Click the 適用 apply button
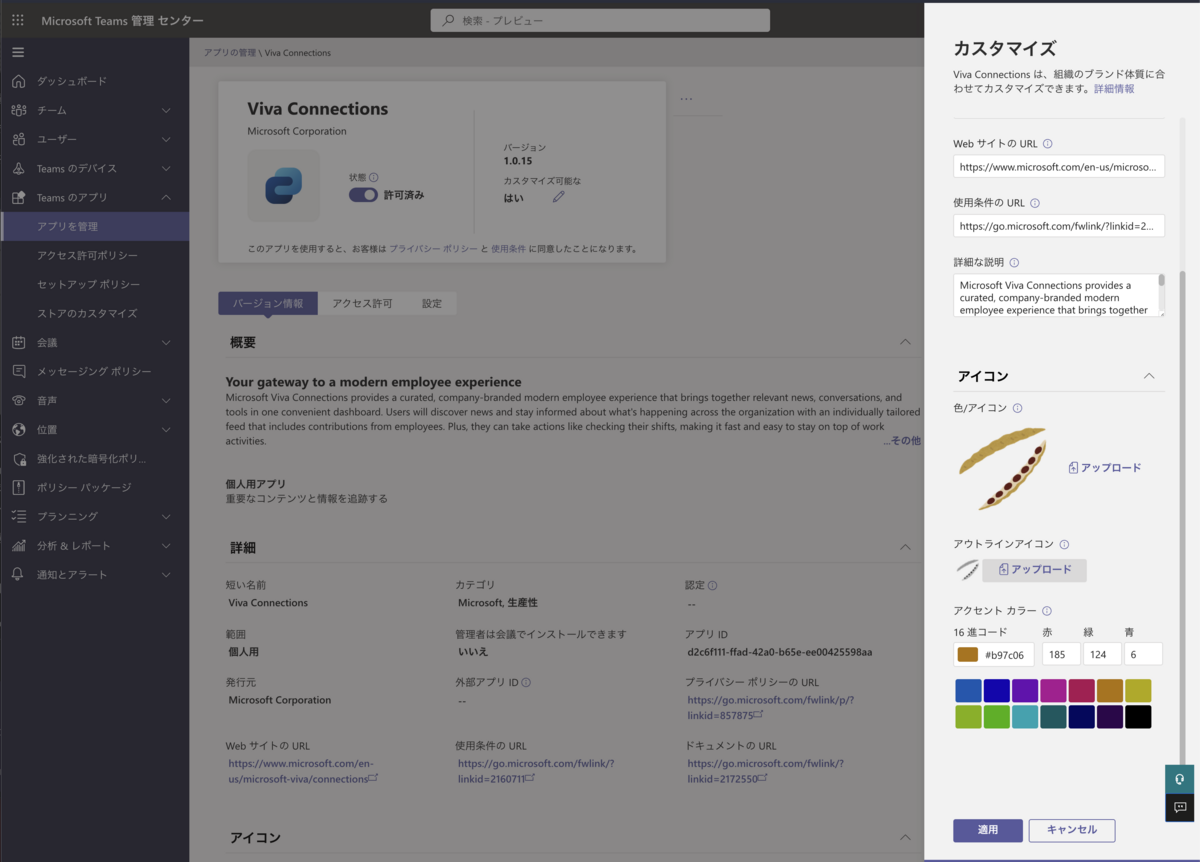The width and height of the screenshot is (1200, 862). tap(988, 830)
